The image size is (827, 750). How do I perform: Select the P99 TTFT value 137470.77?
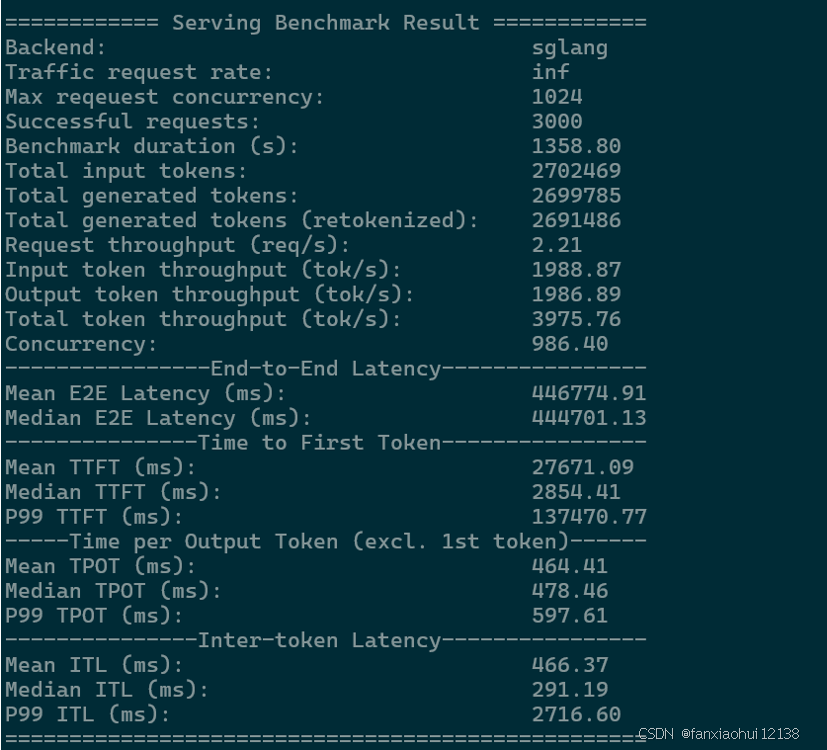(x=589, y=517)
